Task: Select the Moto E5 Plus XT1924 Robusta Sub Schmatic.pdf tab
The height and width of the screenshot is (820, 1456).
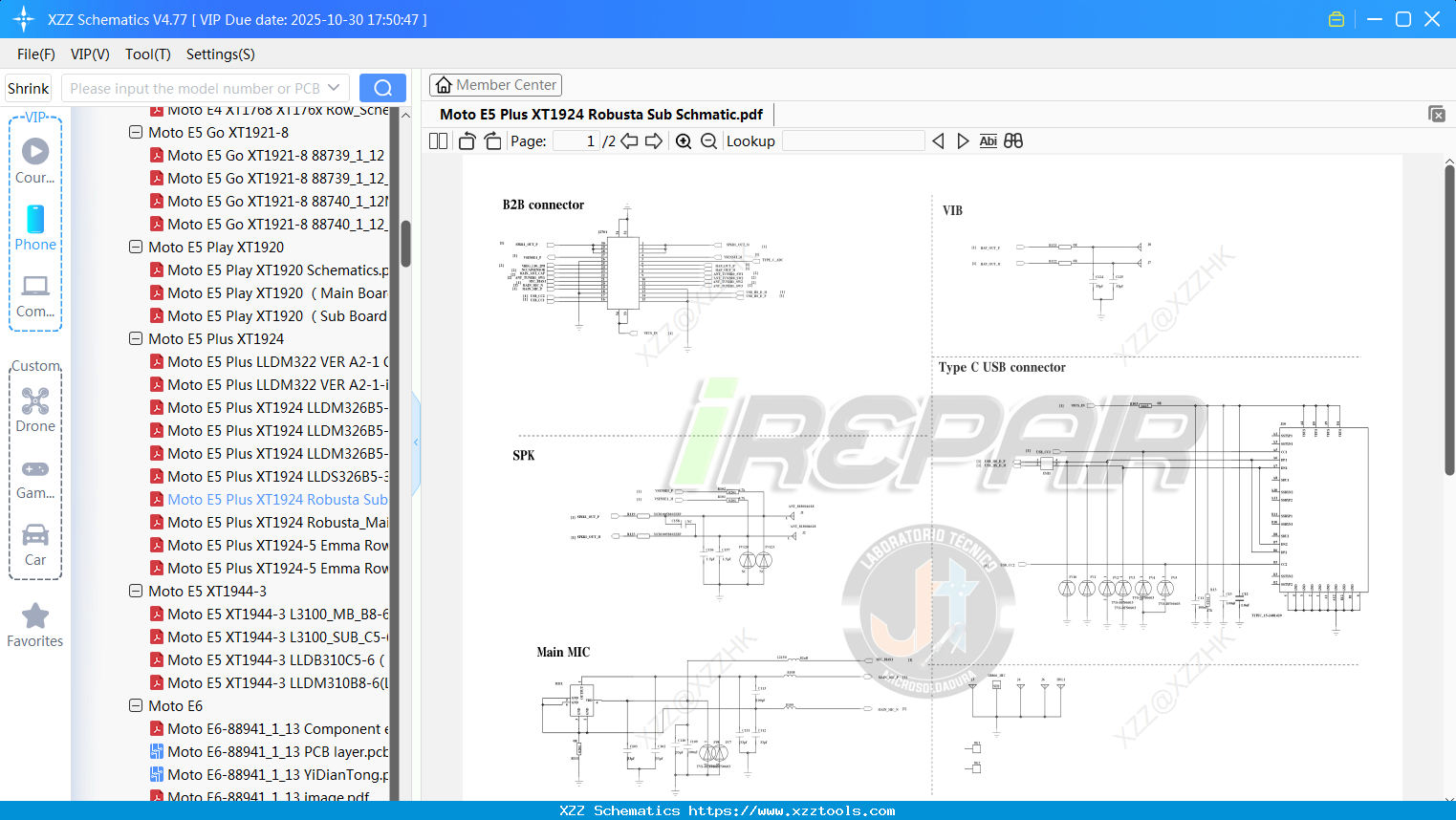Action: [x=601, y=115]
